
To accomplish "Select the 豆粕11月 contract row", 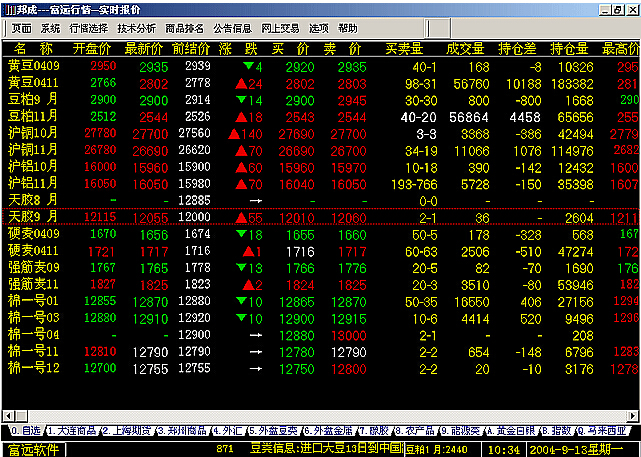I will (321, 116).
